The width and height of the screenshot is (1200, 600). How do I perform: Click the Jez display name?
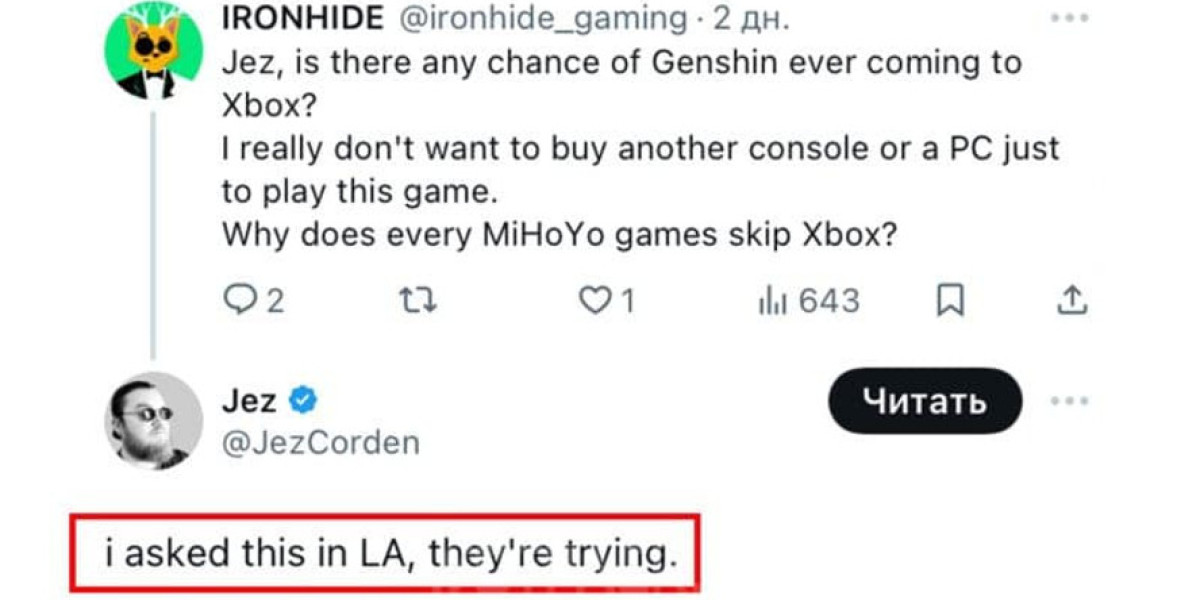tap(249, 402)
